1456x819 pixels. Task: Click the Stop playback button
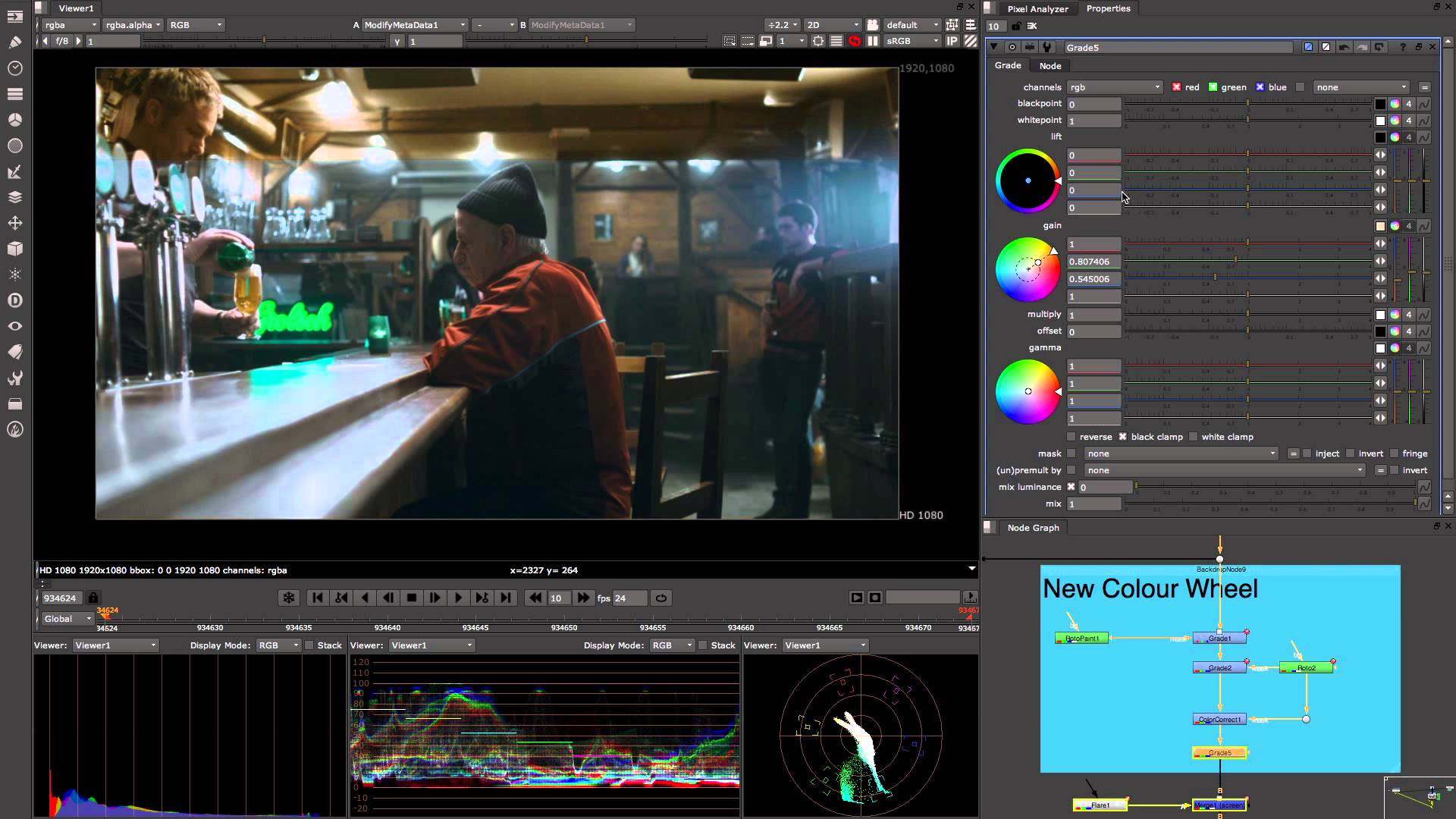(x=412, y=598)
